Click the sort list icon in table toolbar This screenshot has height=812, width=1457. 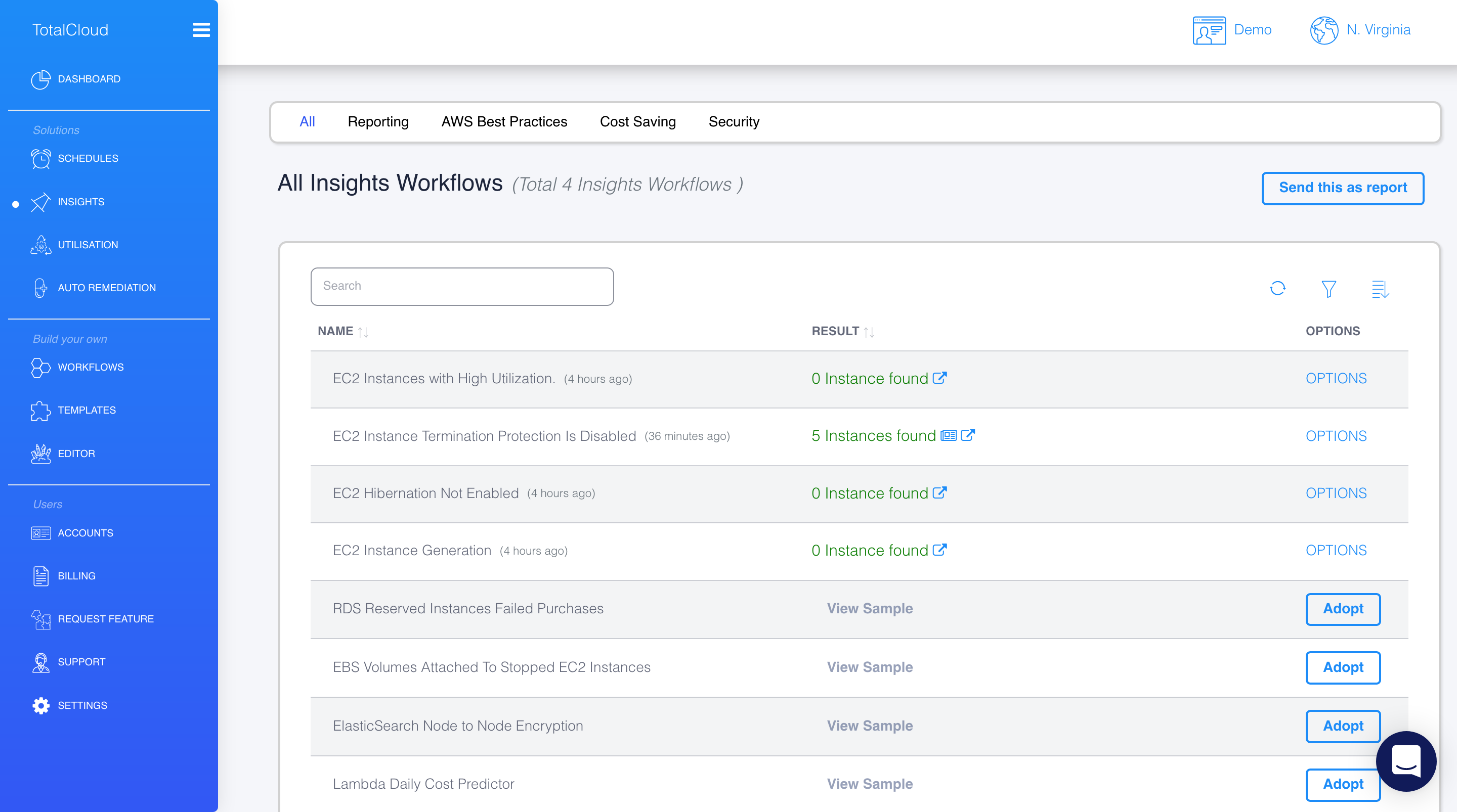[1380, 289]
